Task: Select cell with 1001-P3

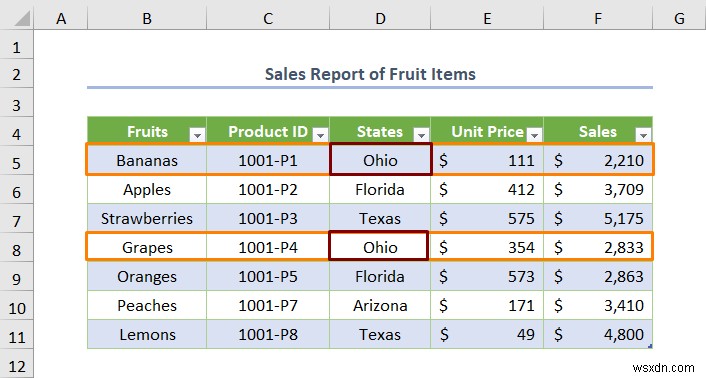Action: [x=268, y=218]
